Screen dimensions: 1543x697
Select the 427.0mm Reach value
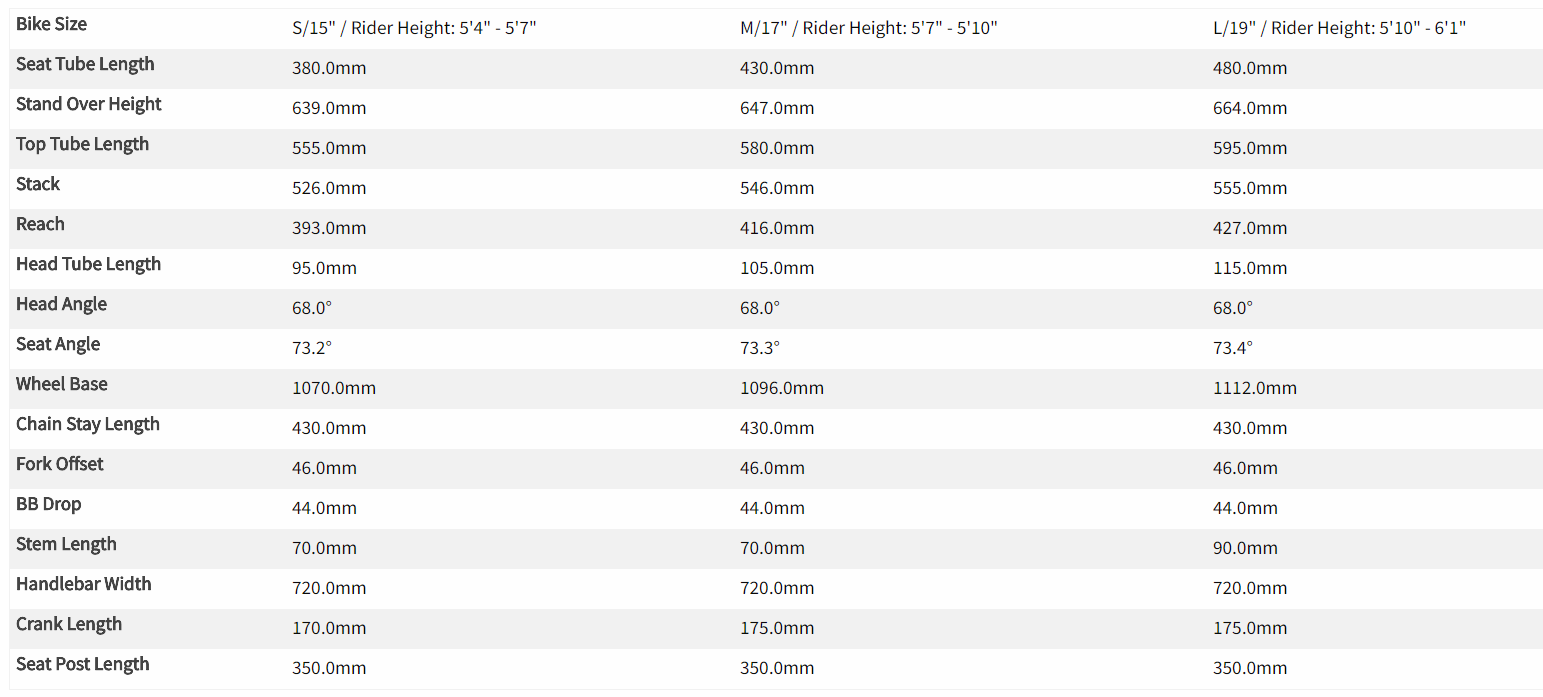[x=1249, y=228]
